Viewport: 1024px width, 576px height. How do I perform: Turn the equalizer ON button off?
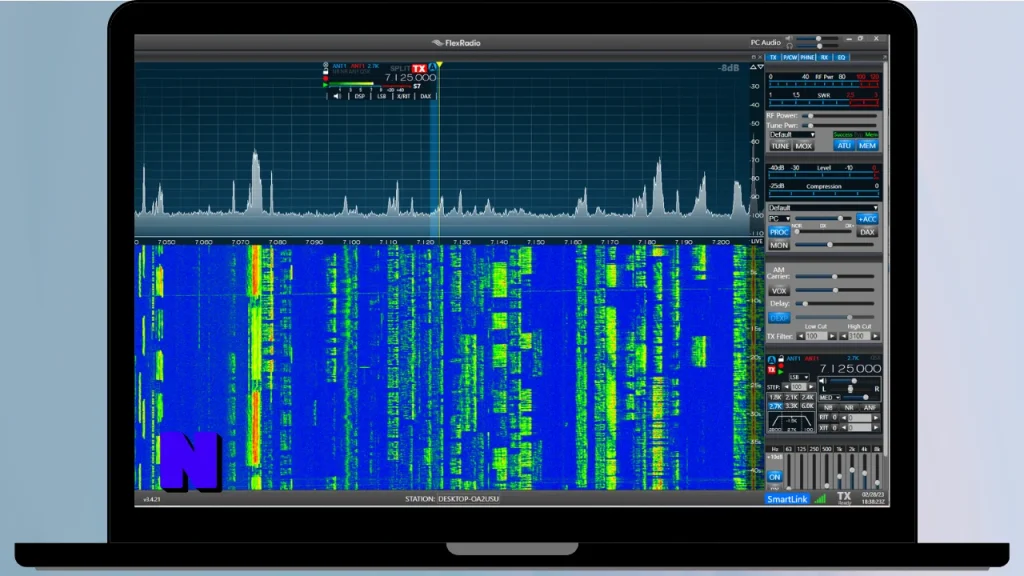(x=775, y=477)
